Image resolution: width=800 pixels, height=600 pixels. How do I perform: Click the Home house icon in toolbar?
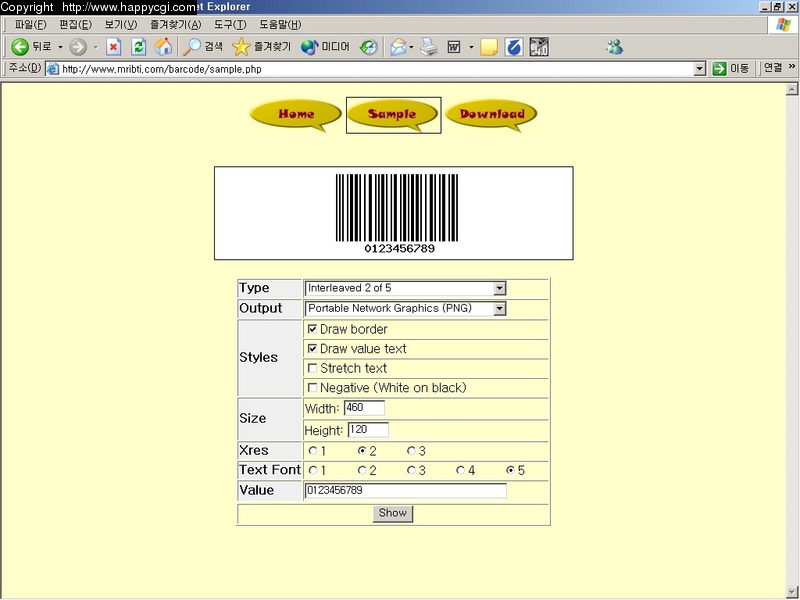(x=163, y=47)
